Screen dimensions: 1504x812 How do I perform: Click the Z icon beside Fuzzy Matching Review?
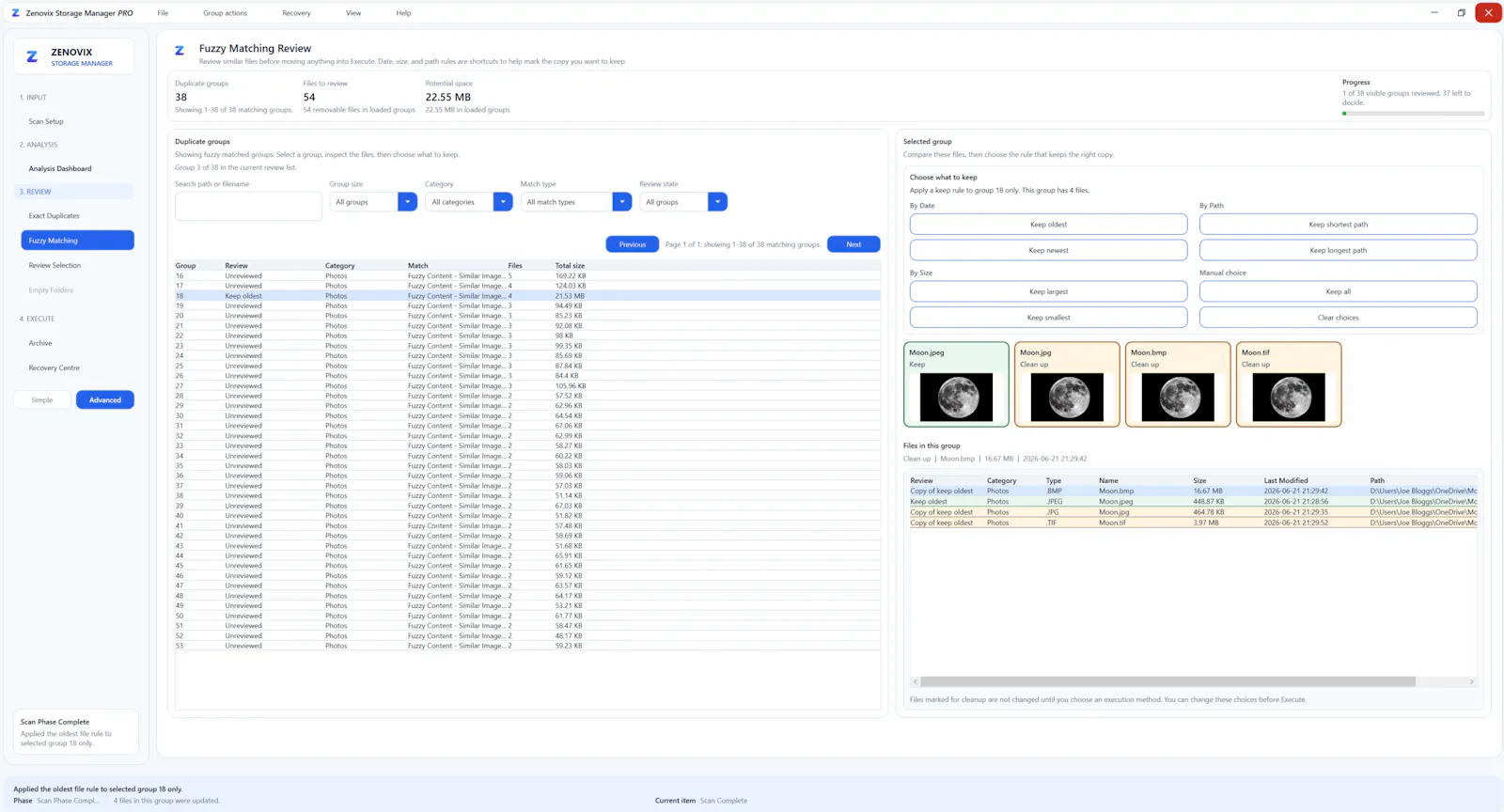[180, 51]
